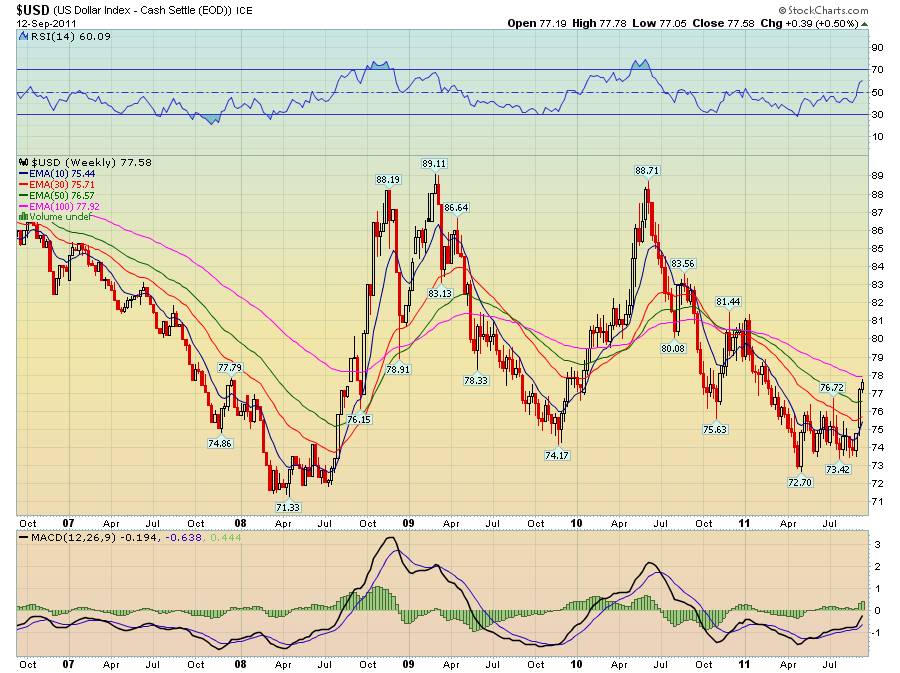The height and width of the screenshot is (673, 900).
Task: Select the 72.70 low annotation
Action: pyautogui.click(x=799, y=481)
